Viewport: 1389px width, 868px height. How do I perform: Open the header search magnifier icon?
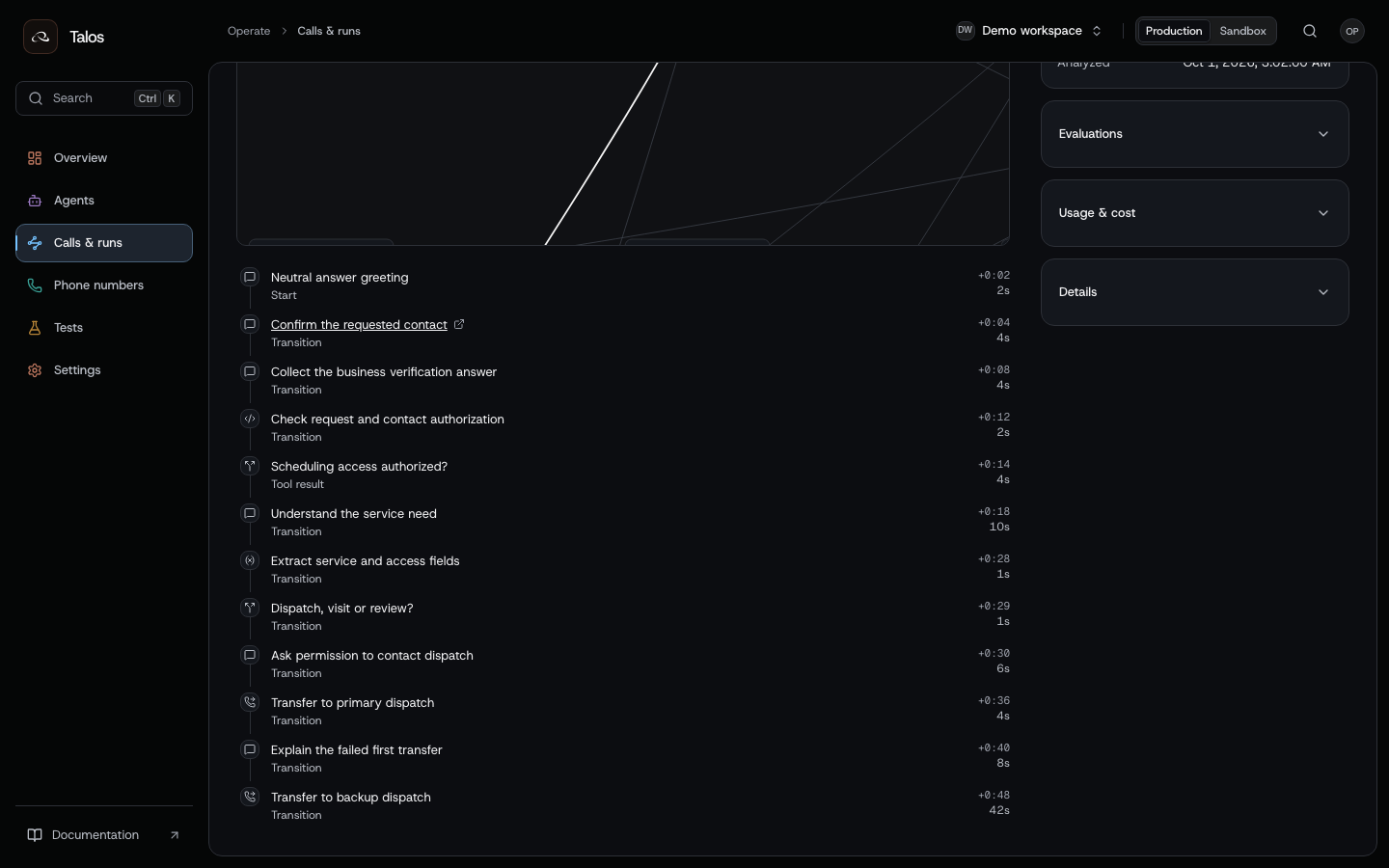pos(1310,31)
